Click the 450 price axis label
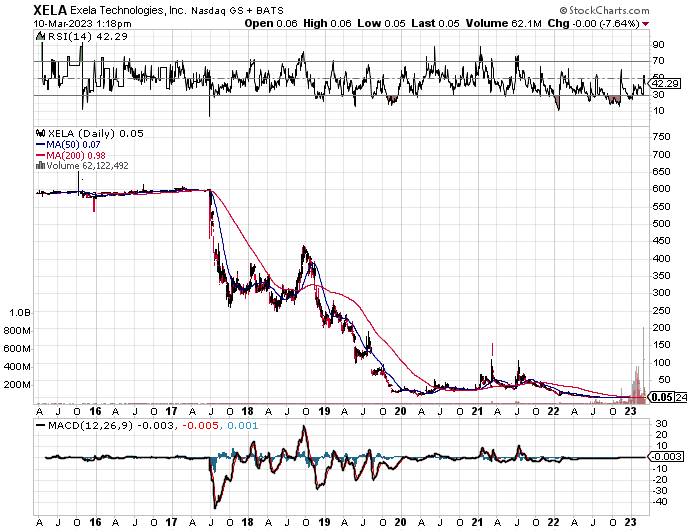Viewport: 696px width, 532px height. 661,240
